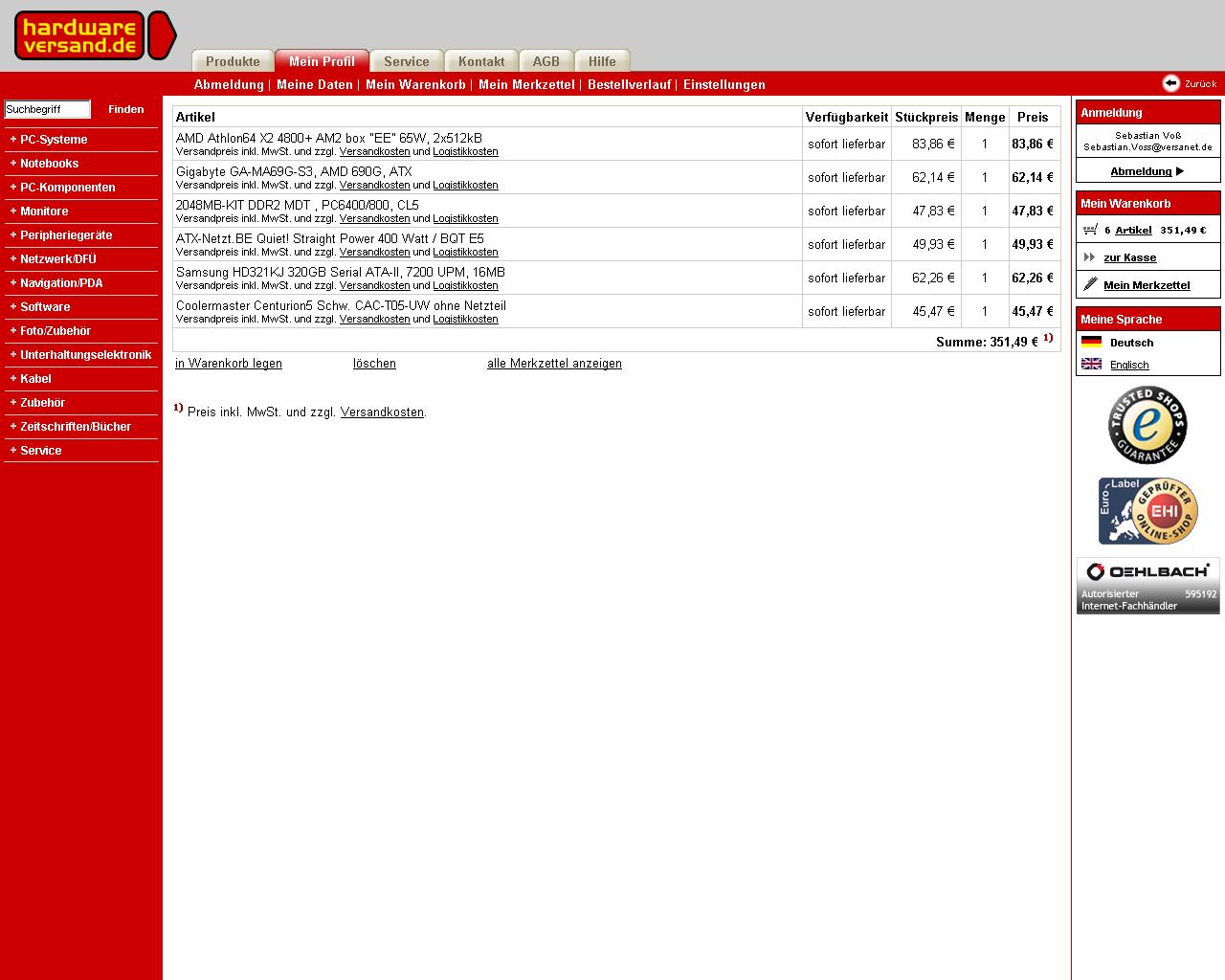The image size is (1225, 980).
Task: Expand the Navigation/PDA category
Action: [56, 282]
